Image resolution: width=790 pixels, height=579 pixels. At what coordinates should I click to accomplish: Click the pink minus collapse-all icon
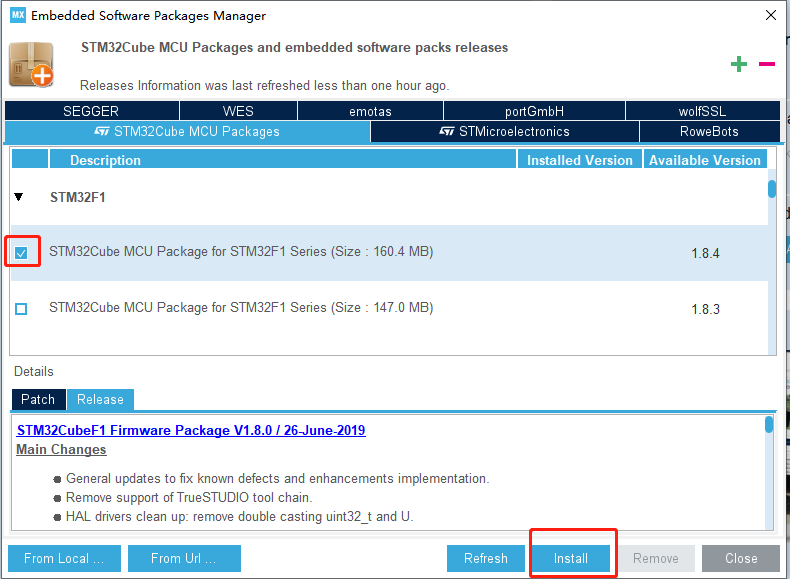(x=767, y=64)
